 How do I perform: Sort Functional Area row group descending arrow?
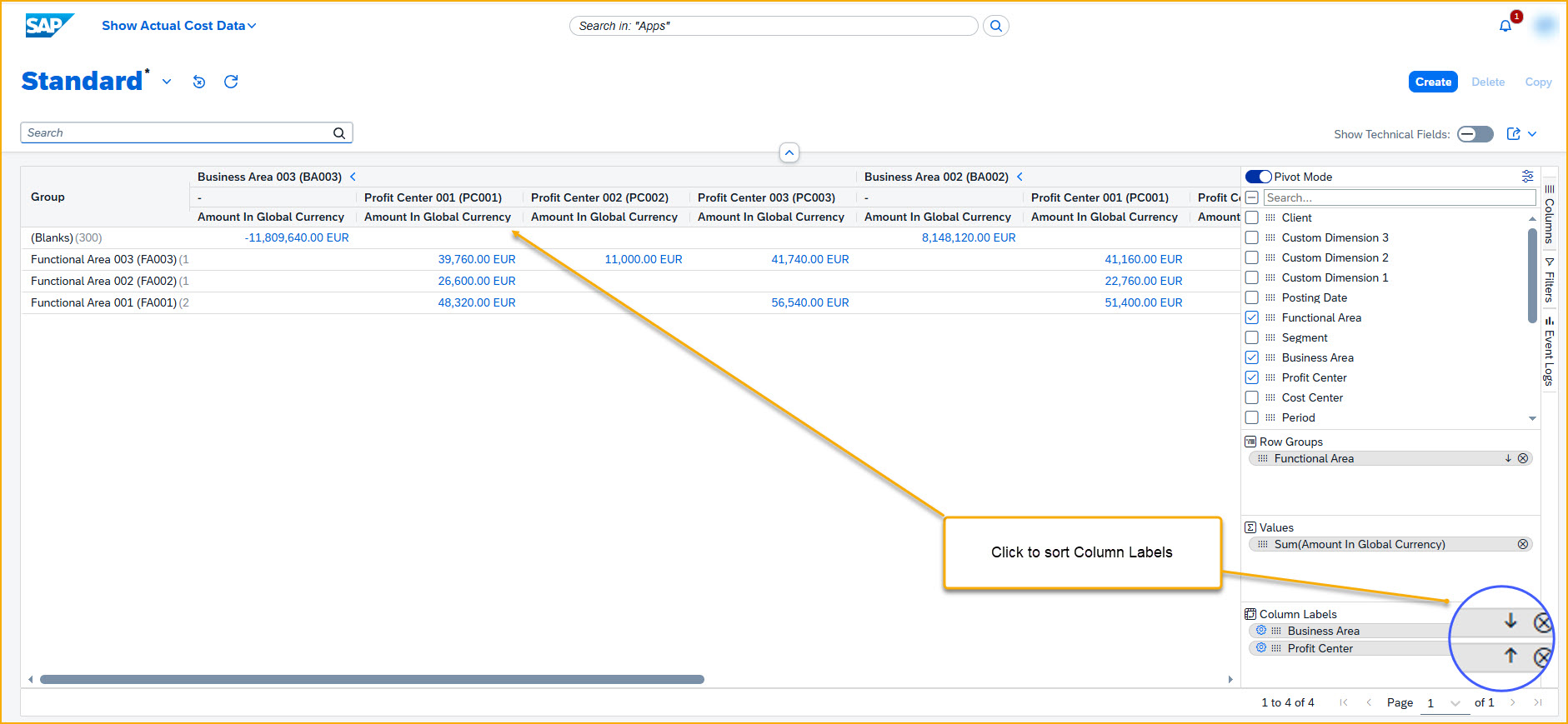click(1508, 458)
